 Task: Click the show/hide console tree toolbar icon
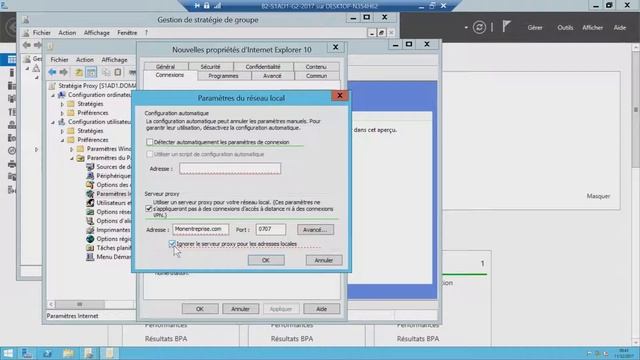point(91,72)
